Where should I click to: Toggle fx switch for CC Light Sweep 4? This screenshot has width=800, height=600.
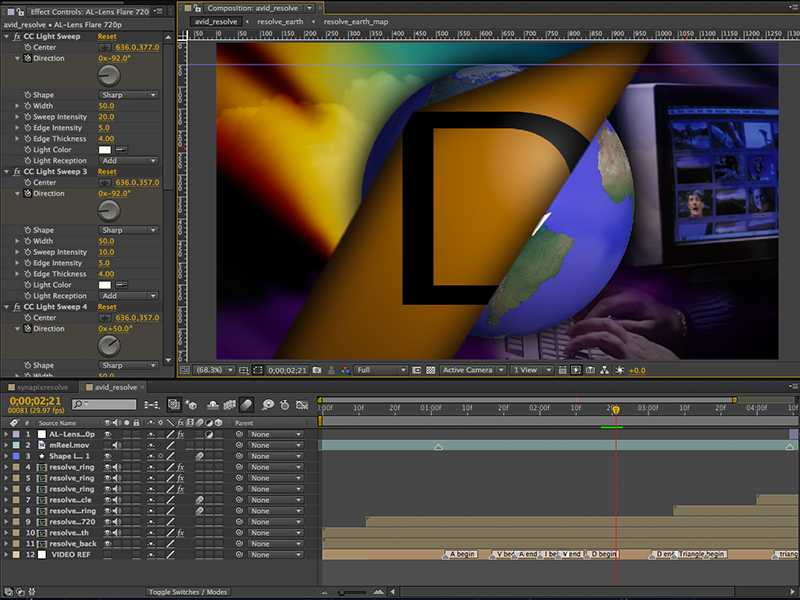(x=17, y=307)
